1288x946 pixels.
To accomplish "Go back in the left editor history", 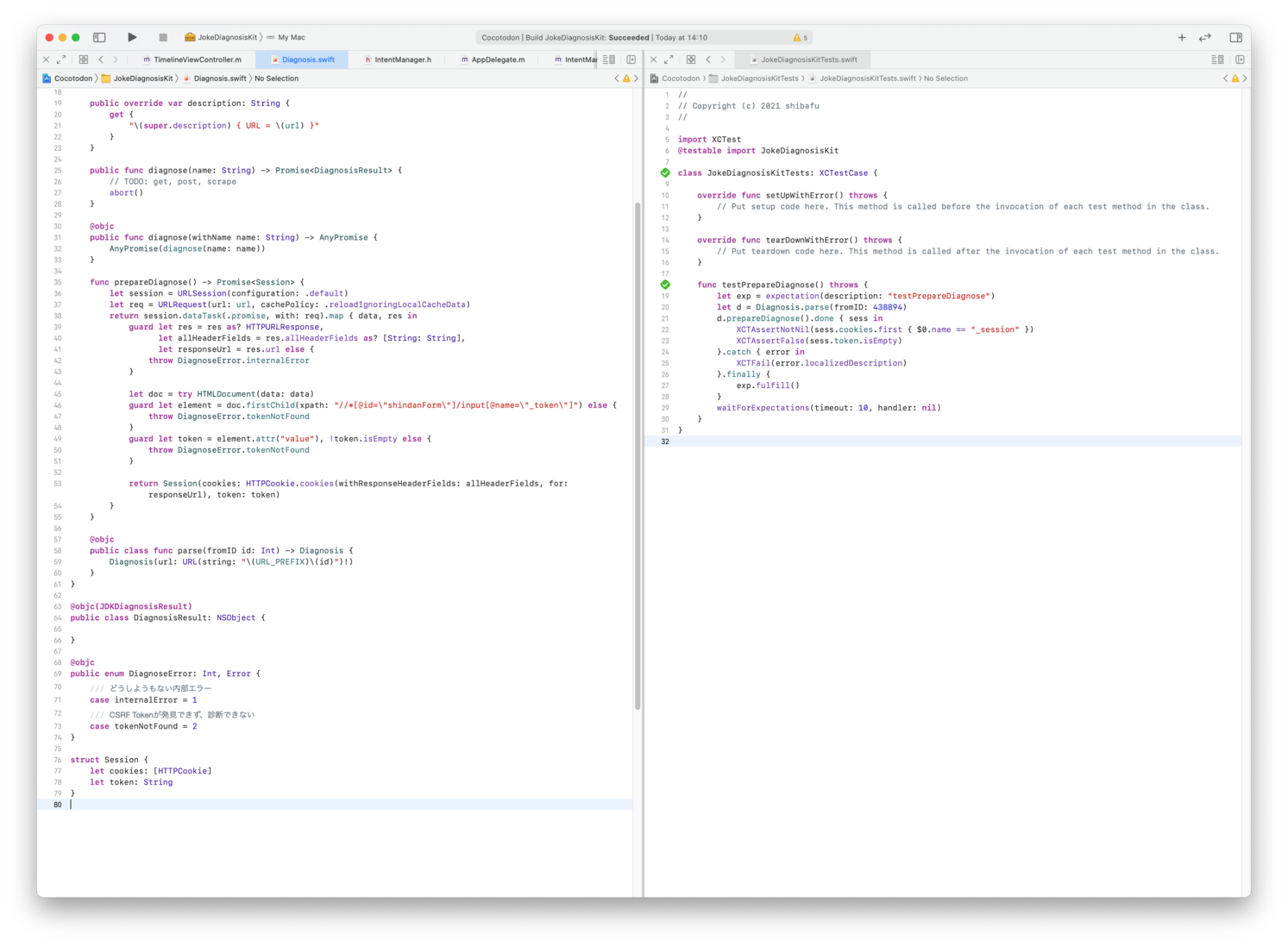I will pyautogui.click(x=101, y=60).
